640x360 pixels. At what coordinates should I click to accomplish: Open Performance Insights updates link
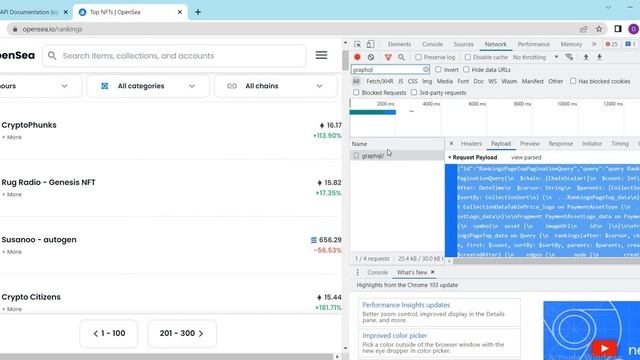406,305
